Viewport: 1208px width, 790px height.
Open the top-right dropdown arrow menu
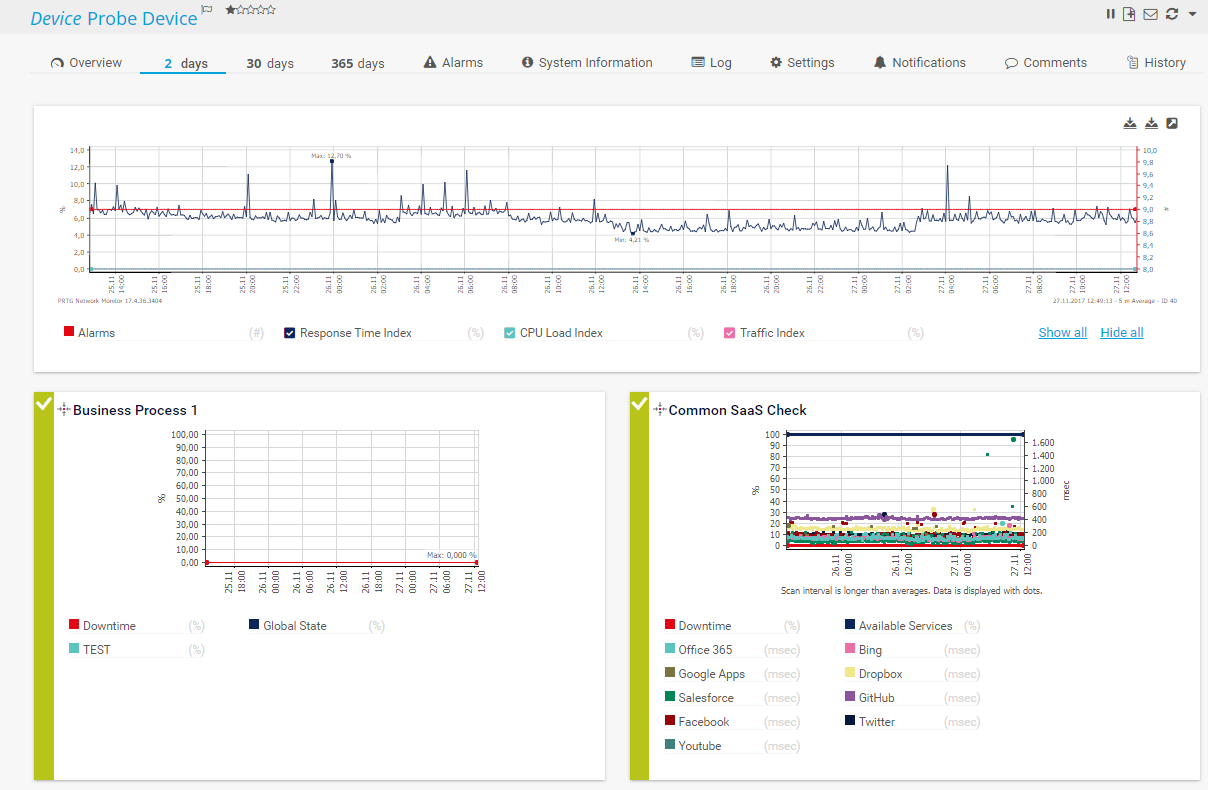(1192, 14)
